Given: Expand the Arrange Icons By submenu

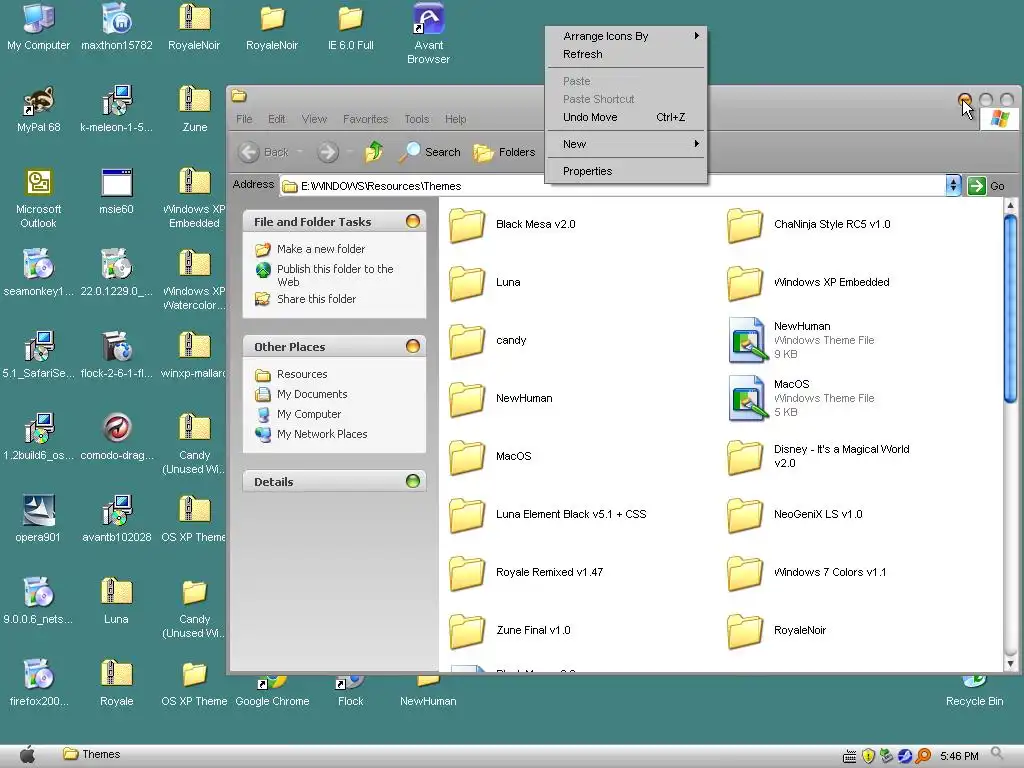Looking at the screenshot, I should point(626,36).
